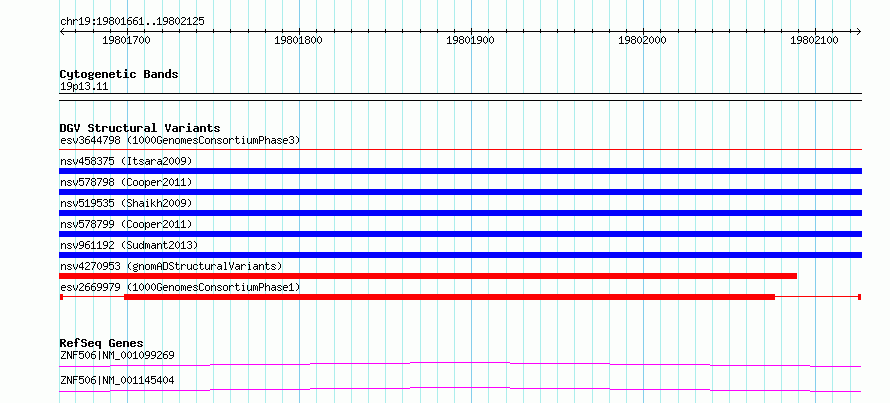Viewport: 890px width, 403px height.
Task: Open variant nsv458375 (Itsara2009) label
Action: click(x=126, y=161)
